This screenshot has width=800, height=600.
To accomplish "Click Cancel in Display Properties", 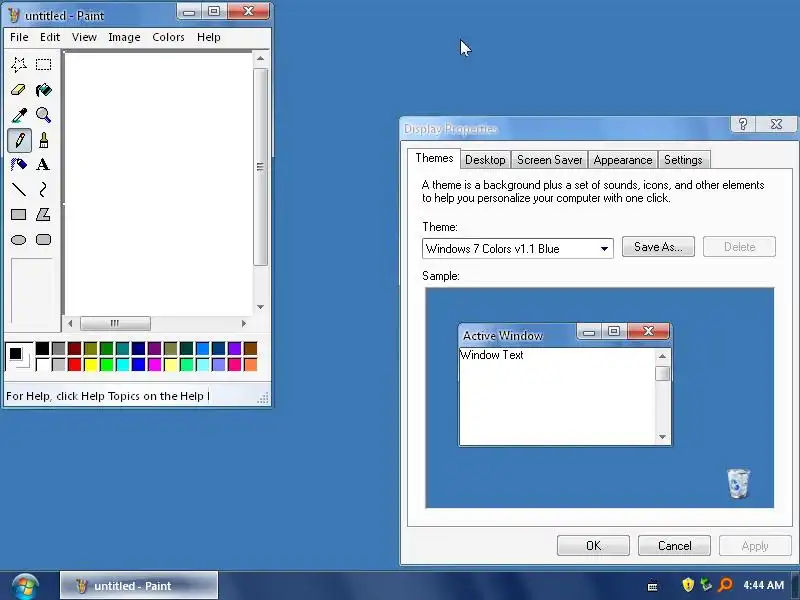I will (x=674, y=546).
